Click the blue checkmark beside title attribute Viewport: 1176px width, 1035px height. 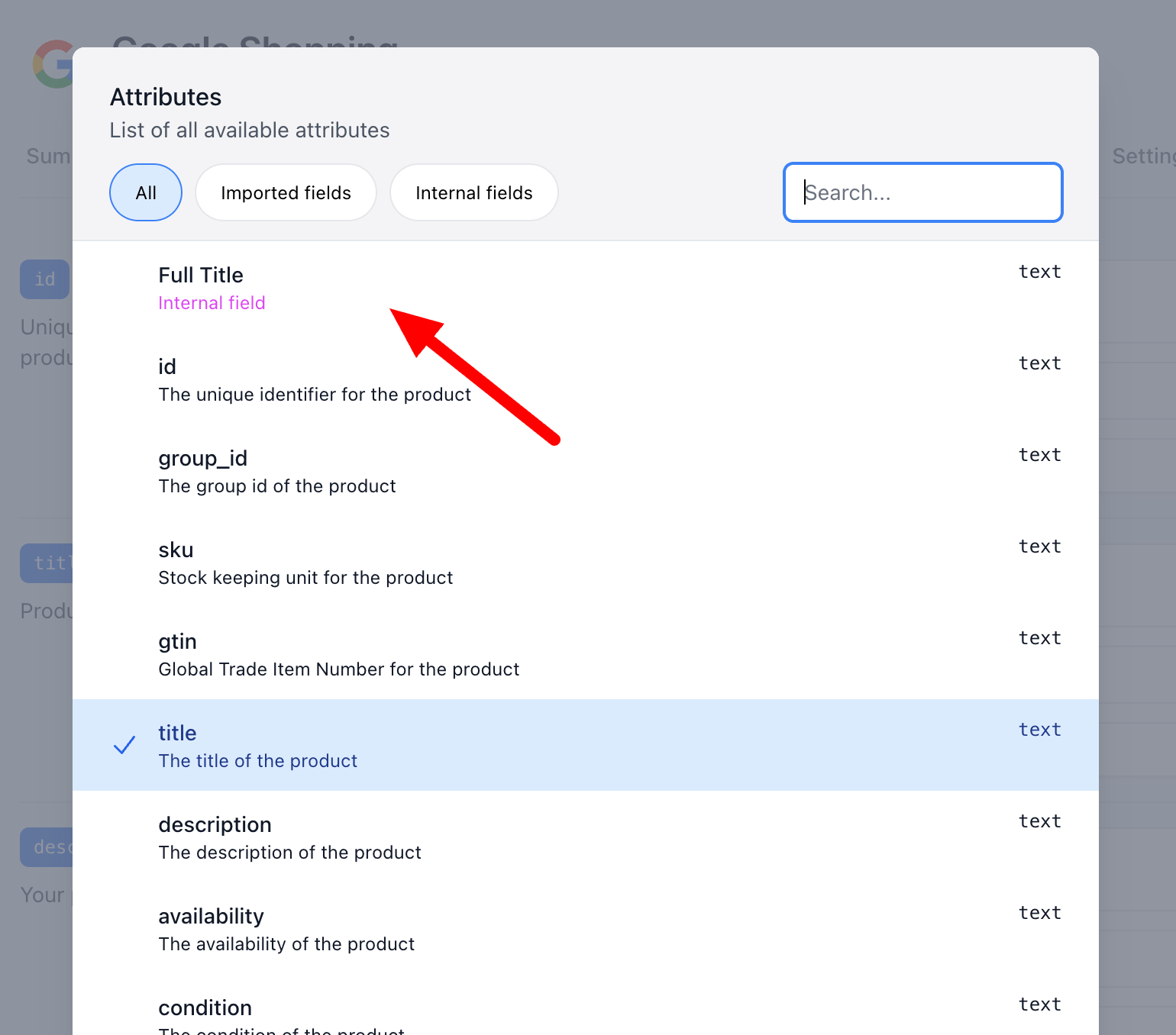point(124,745)
